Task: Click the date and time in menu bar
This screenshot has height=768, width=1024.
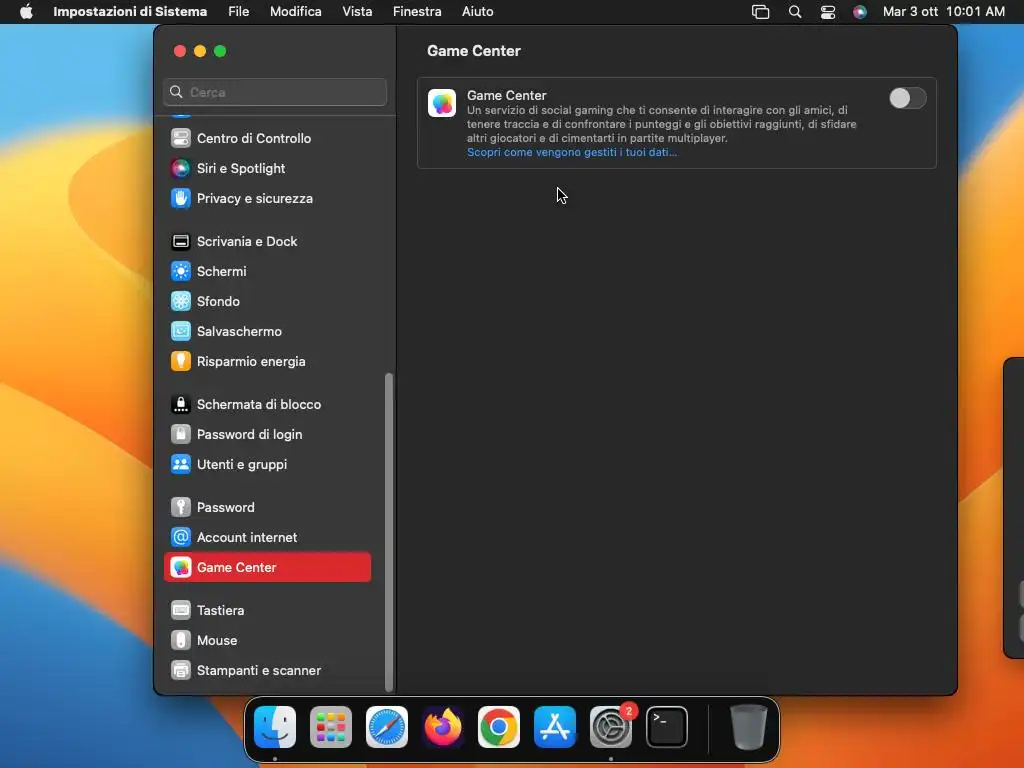Action: coord(944,12)
